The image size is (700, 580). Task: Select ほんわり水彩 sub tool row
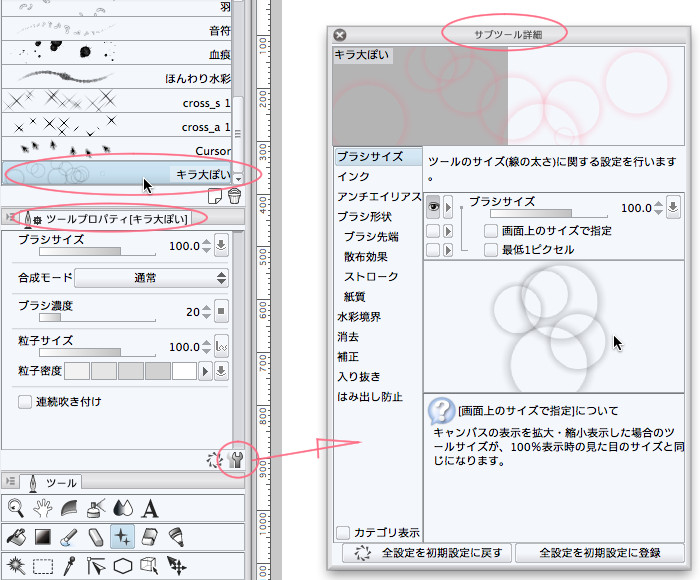[116, 78]
